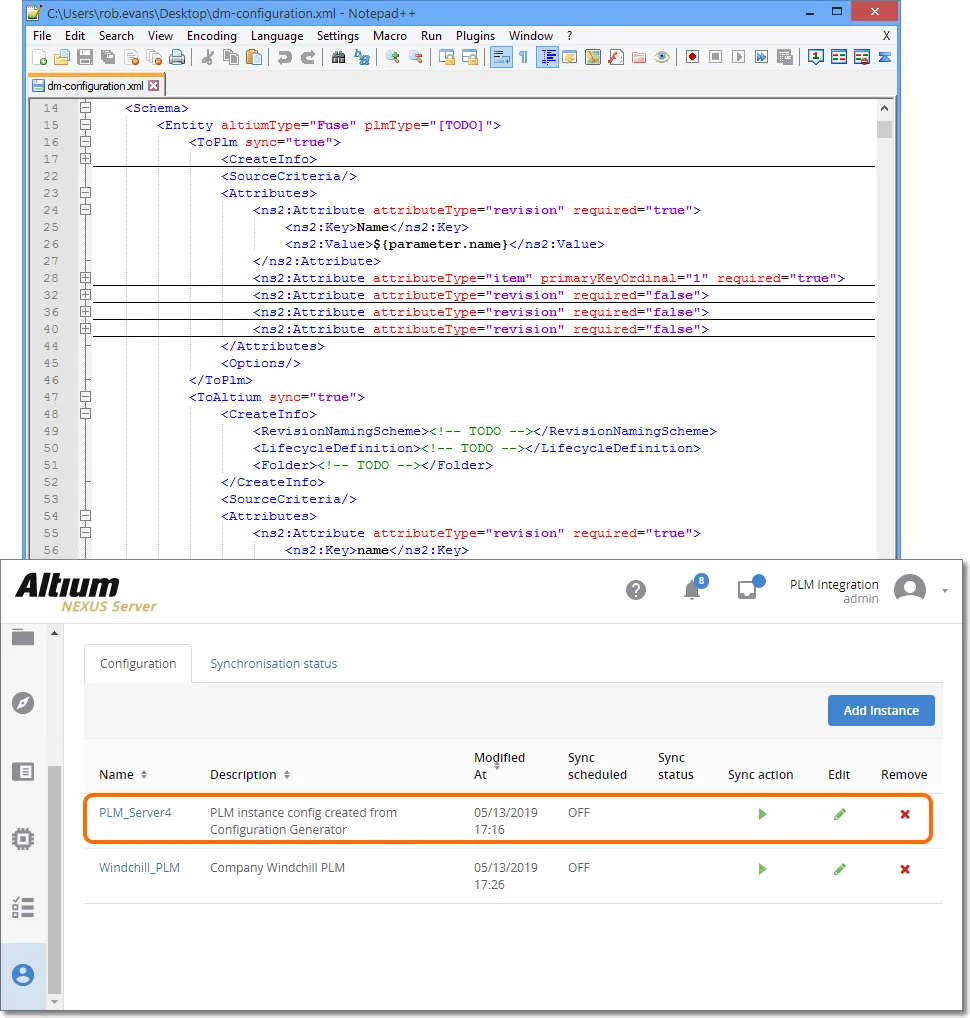The height and width of the screenshot is (1018, 970).
Task: Remove PLM_Server4 with red X
Action: click(x=904, y=814)
